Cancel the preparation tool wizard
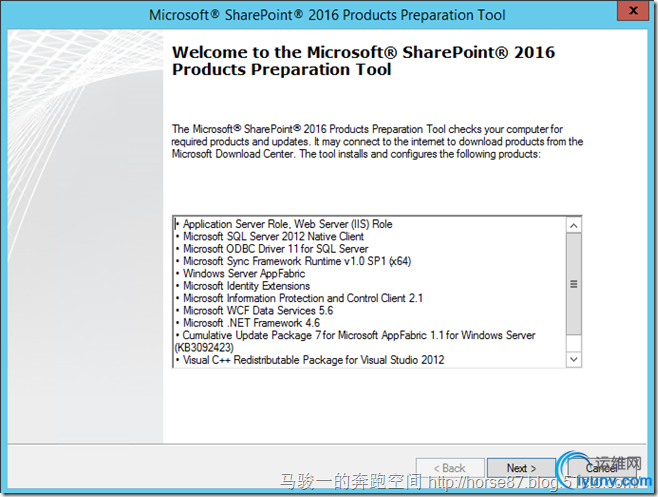The width and height of the screenshot is (658, 497). coord(601,468)
